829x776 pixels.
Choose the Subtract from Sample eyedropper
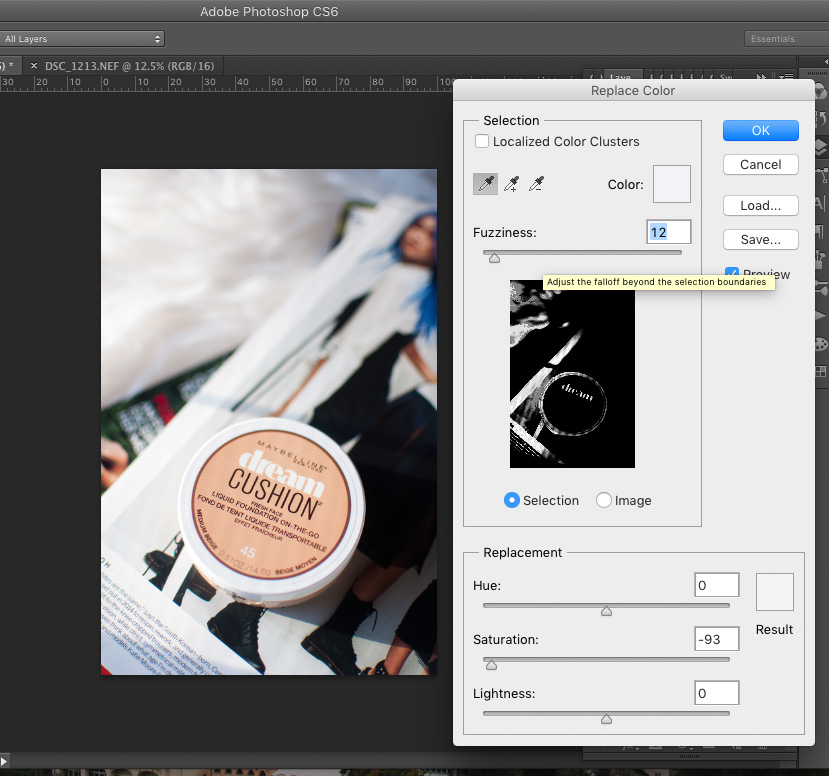click(x=536, y=184)
